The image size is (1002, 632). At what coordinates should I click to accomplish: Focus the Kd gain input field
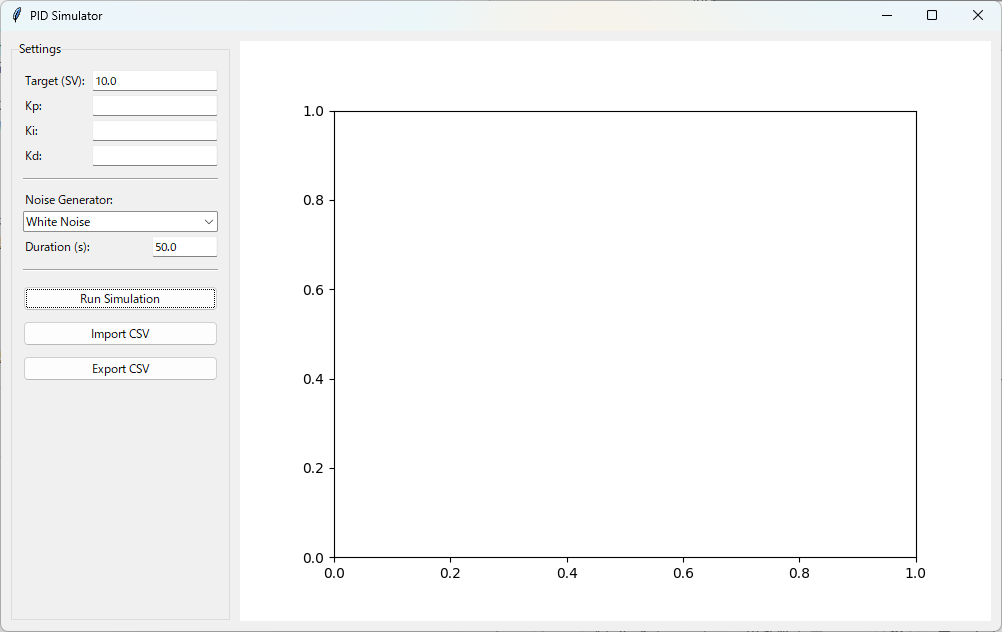154,156
